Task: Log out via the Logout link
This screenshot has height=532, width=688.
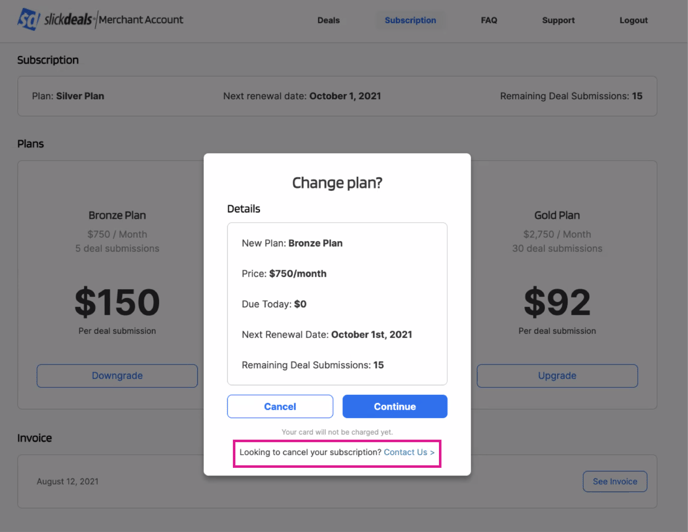Action: pyautogui.click(x=633, y=20)
